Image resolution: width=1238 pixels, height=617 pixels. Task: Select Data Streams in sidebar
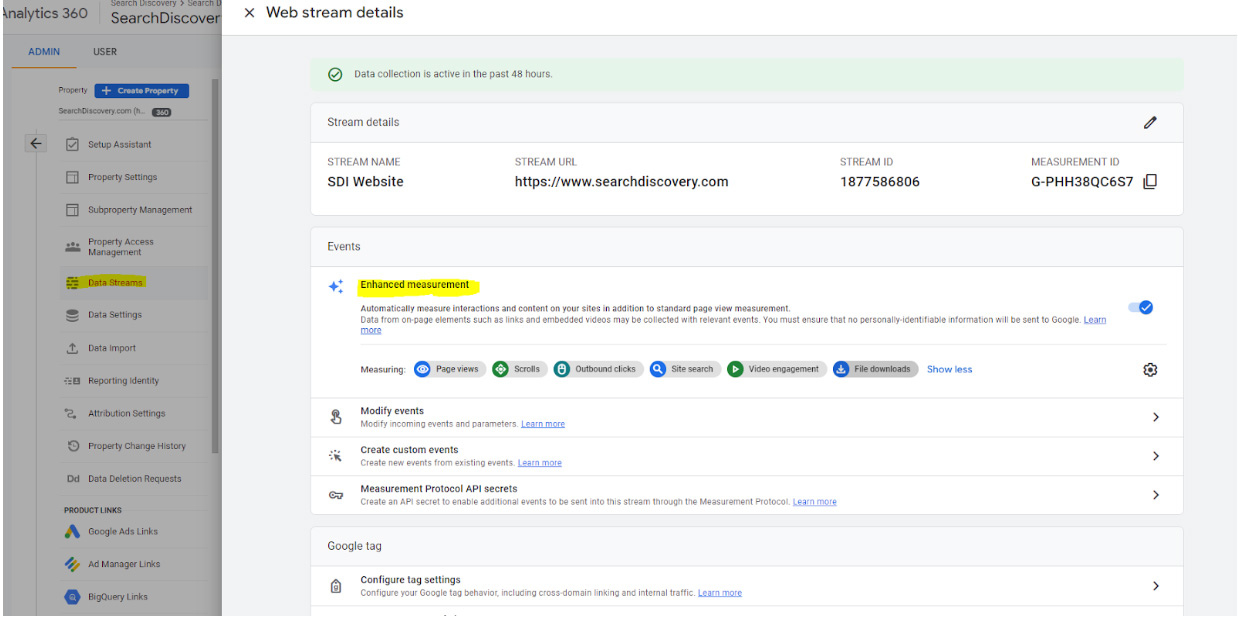[x=115, y=282]
